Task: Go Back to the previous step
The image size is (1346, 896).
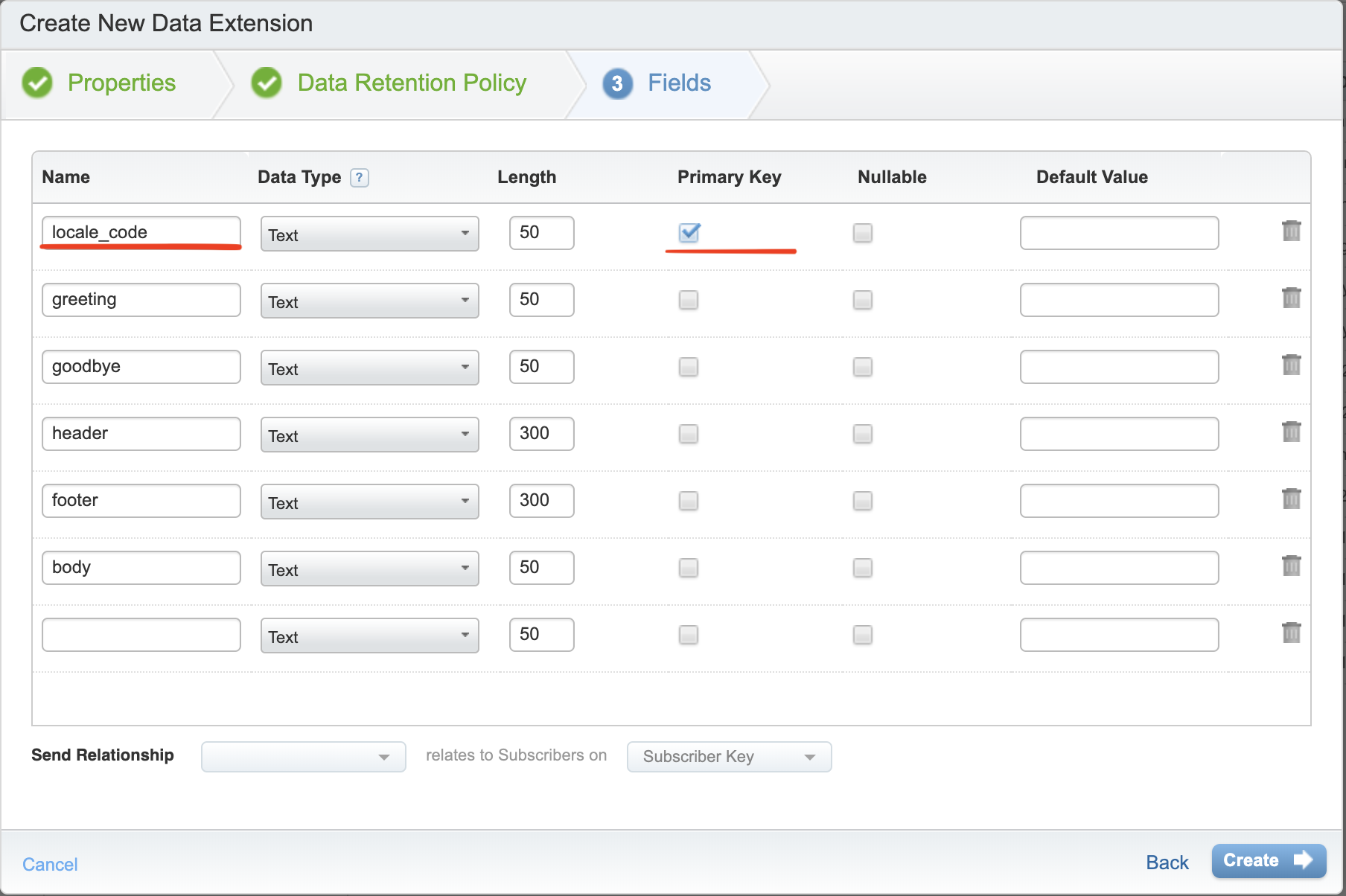Action: pyautogui.click(x=1166, y=862)
